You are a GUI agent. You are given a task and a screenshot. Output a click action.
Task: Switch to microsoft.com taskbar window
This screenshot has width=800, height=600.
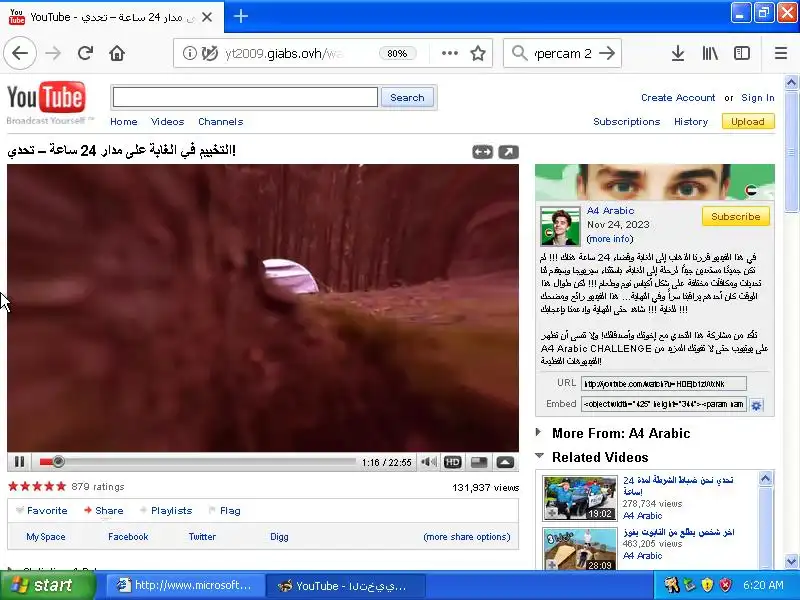[186, 585]
